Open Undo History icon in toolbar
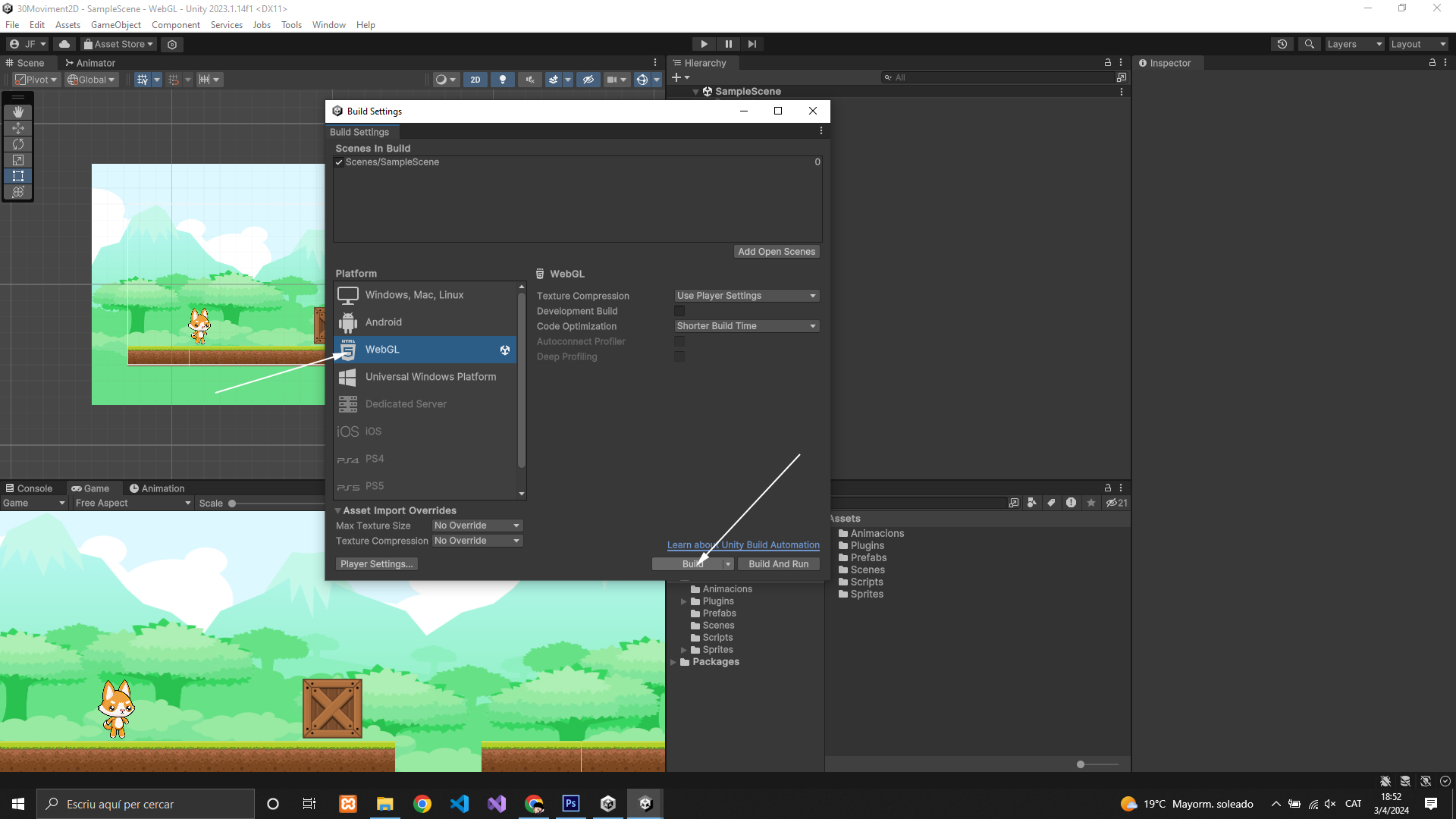Image resolution: width=1456 pixels, height=819 pixels. 1282,44
